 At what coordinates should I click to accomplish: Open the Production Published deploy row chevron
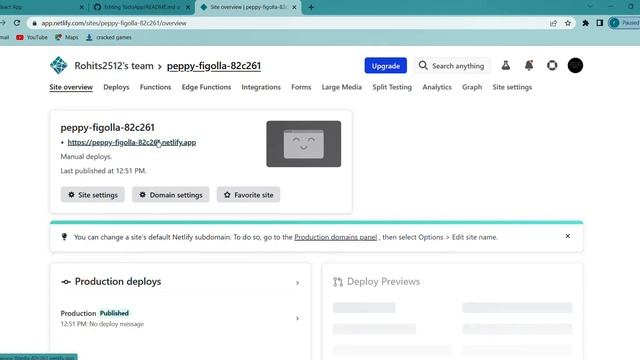(297, 318)
